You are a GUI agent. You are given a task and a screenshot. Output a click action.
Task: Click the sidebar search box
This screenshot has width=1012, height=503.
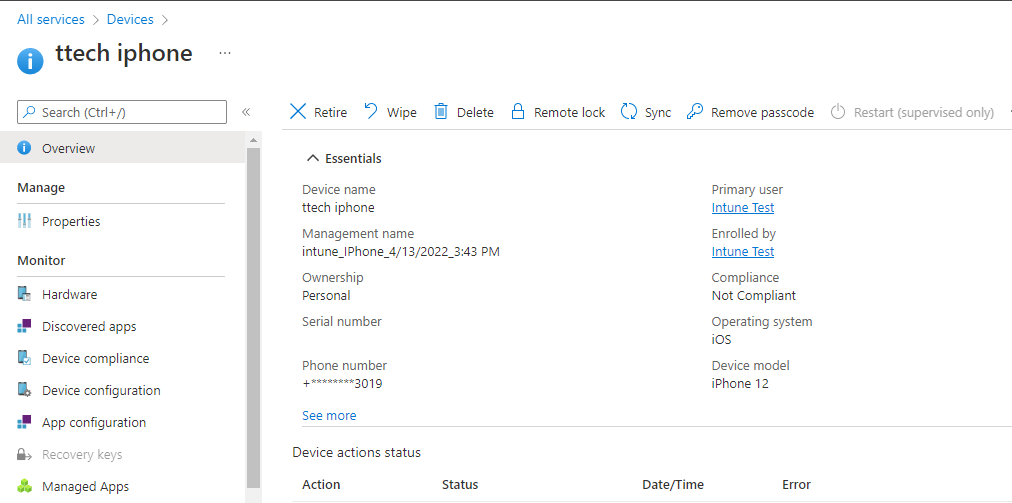click(122, 112)
